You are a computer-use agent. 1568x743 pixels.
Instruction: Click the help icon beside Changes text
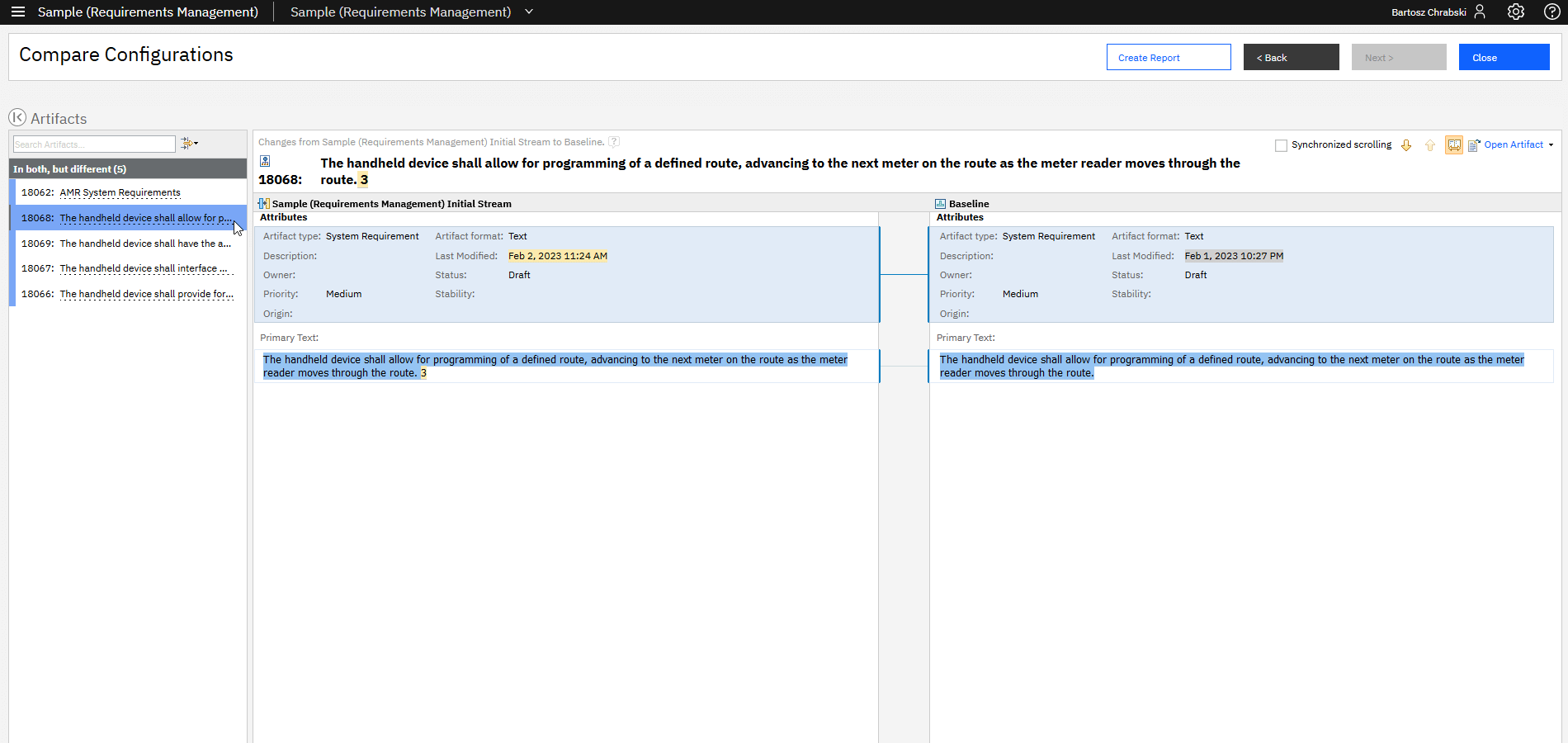click(614, 142)
